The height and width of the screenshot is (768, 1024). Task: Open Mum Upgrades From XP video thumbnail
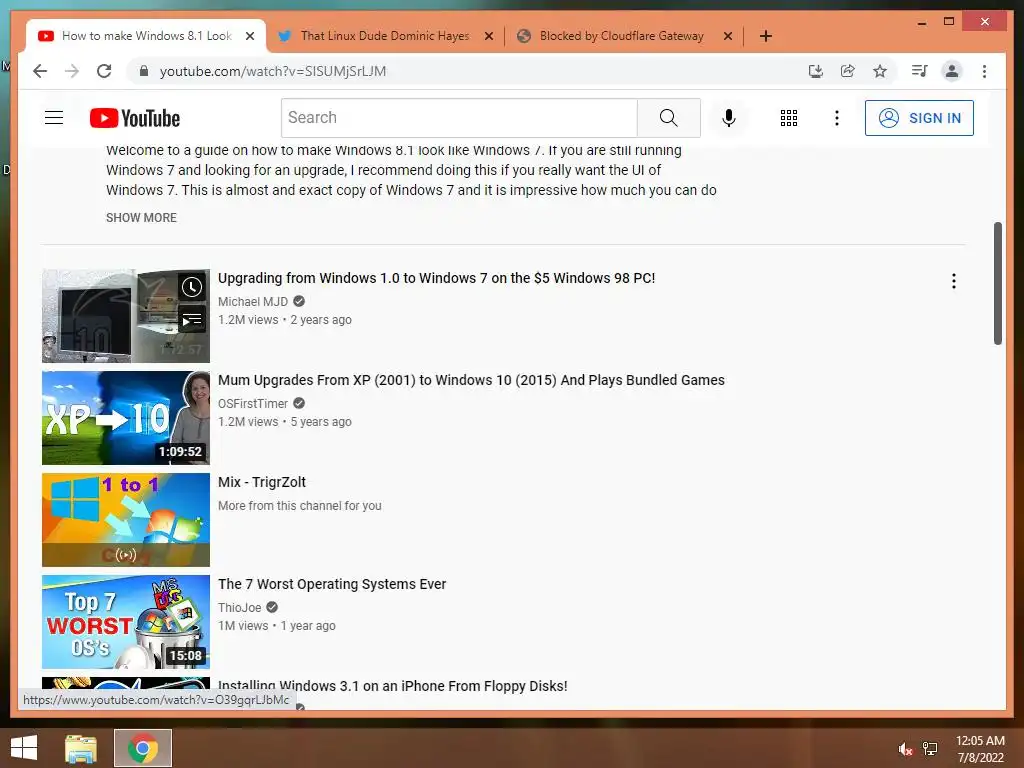pos(126,418)
